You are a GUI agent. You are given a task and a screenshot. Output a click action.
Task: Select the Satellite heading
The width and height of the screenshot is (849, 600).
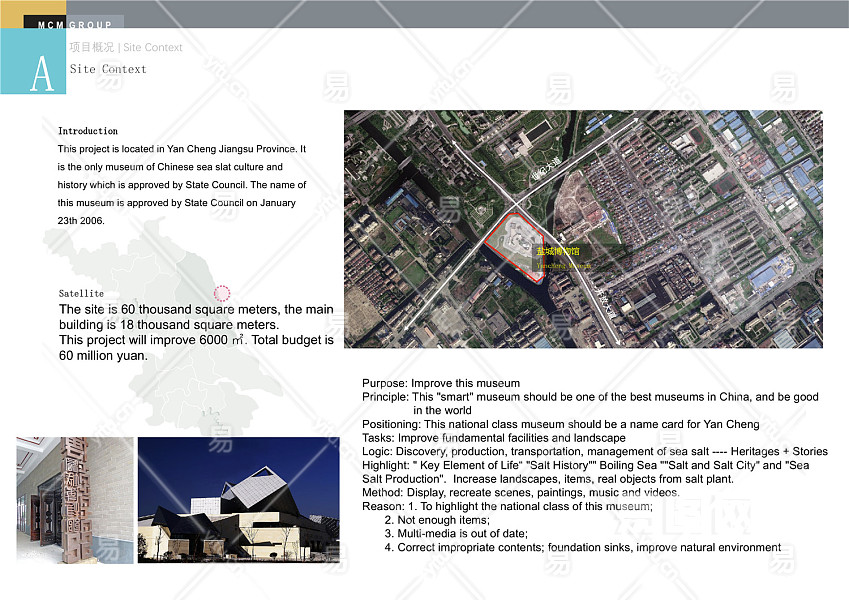pyautogui.click(x=81, y=294)
